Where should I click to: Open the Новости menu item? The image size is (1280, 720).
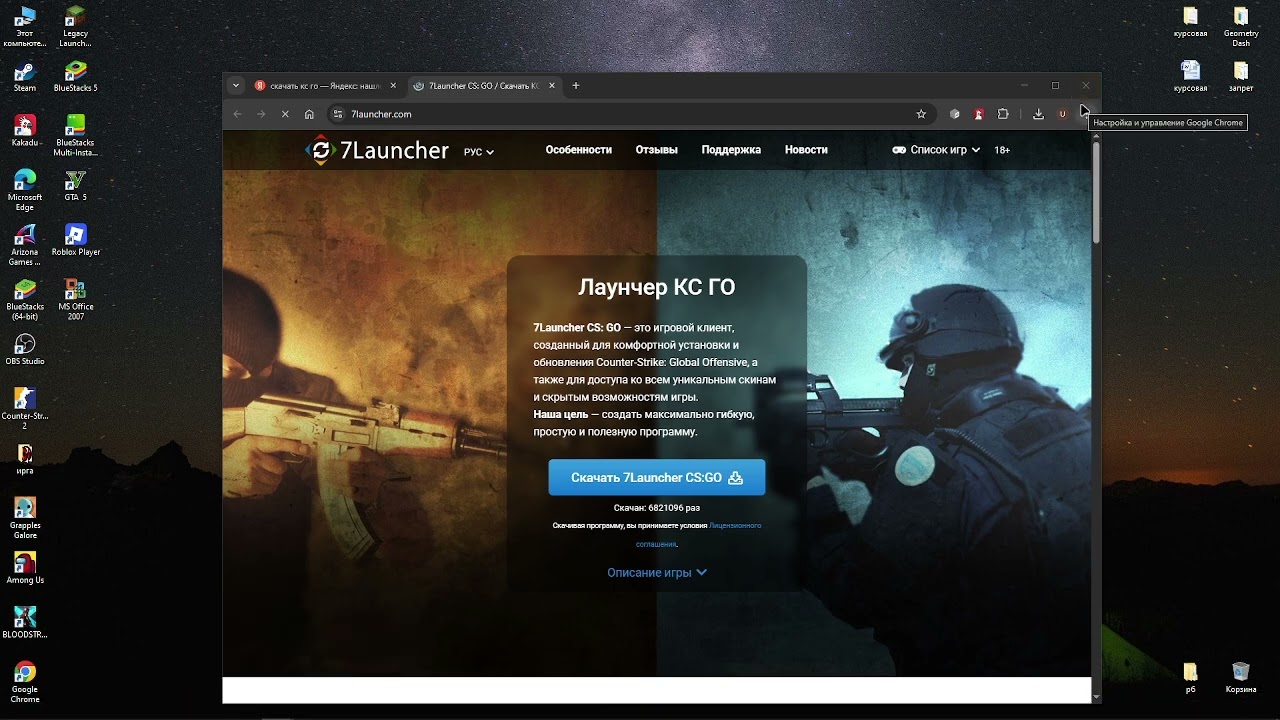[806, 150]
